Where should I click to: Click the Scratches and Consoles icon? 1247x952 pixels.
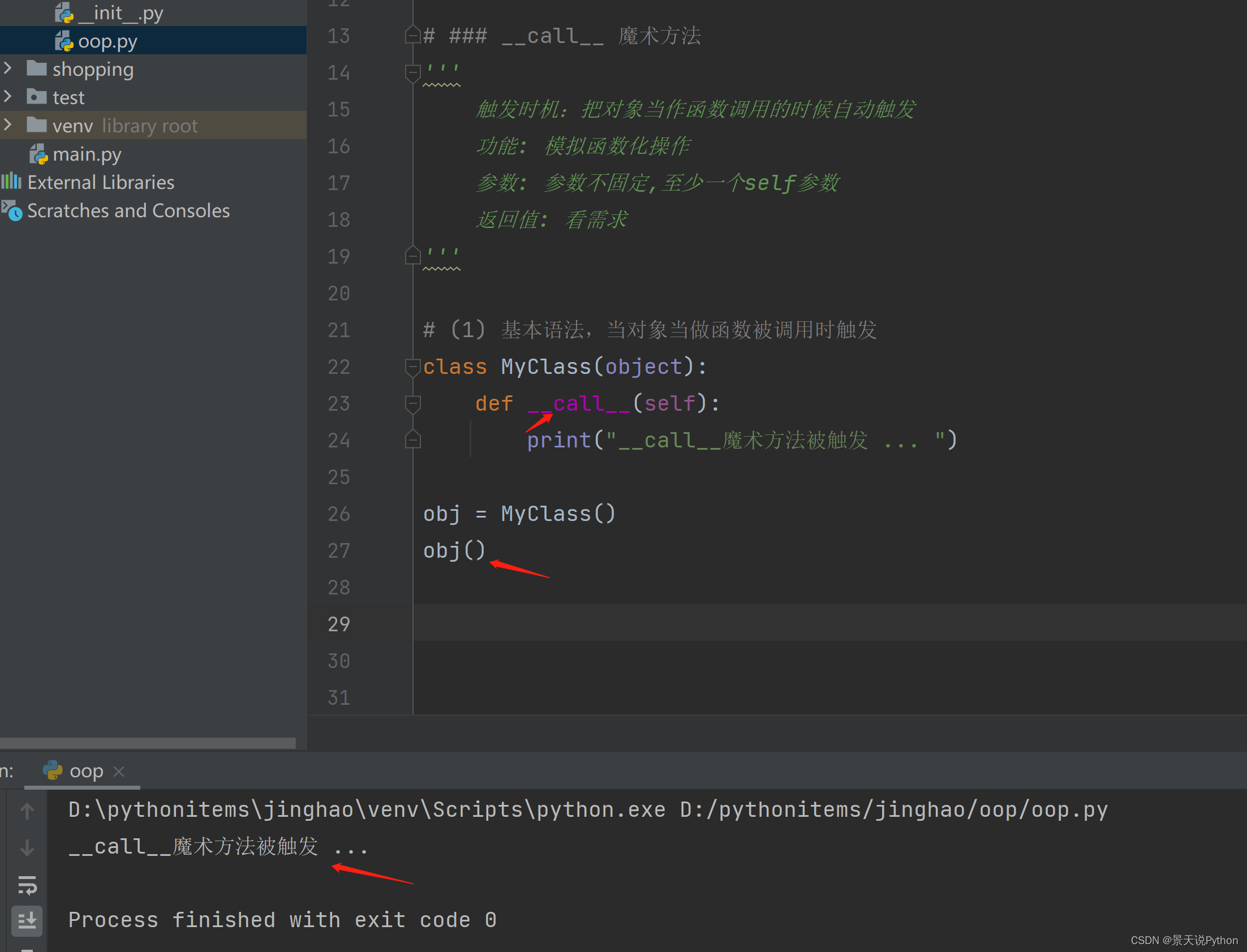point(11,210)
